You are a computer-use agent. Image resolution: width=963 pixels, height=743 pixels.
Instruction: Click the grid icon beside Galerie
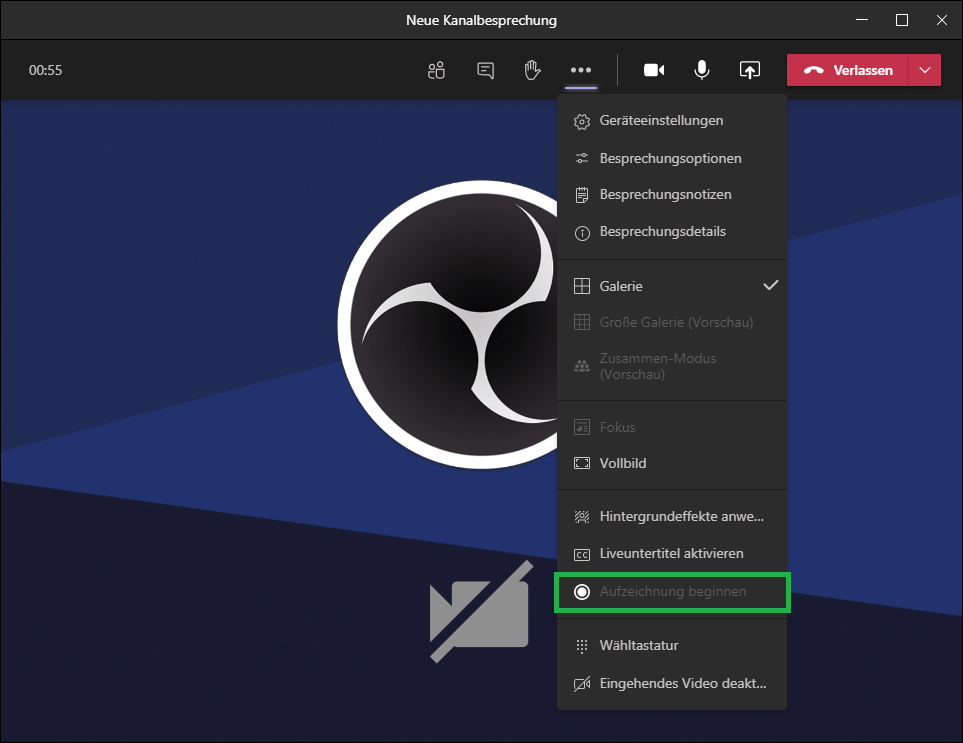582,286
